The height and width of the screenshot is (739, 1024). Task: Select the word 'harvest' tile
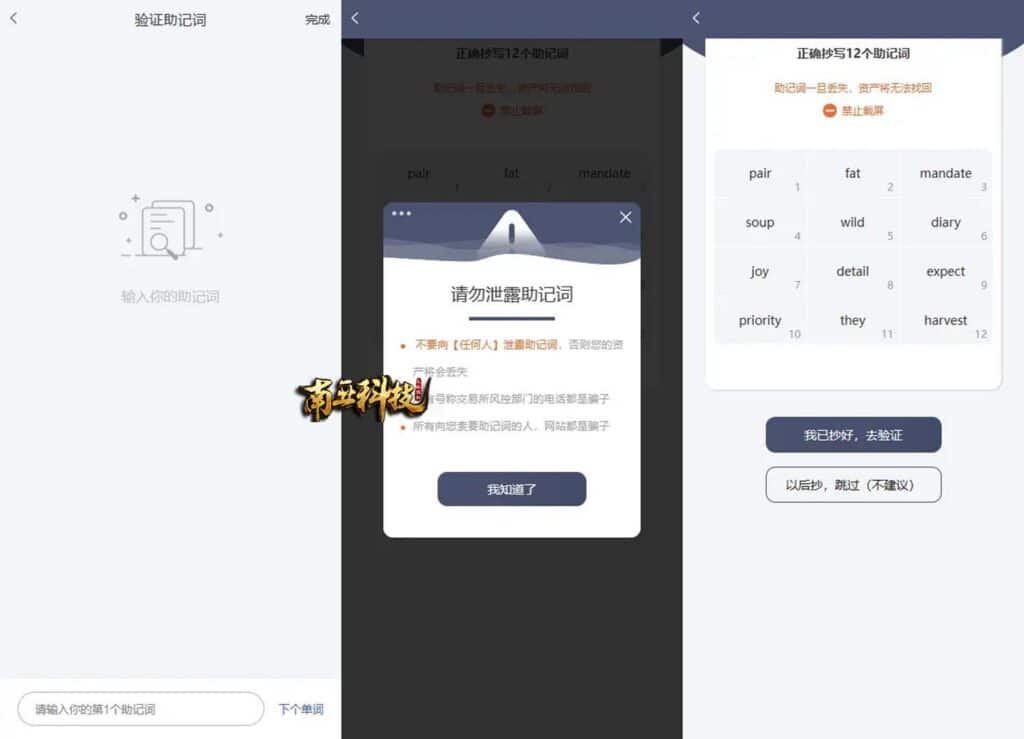(x=946, y=321)
